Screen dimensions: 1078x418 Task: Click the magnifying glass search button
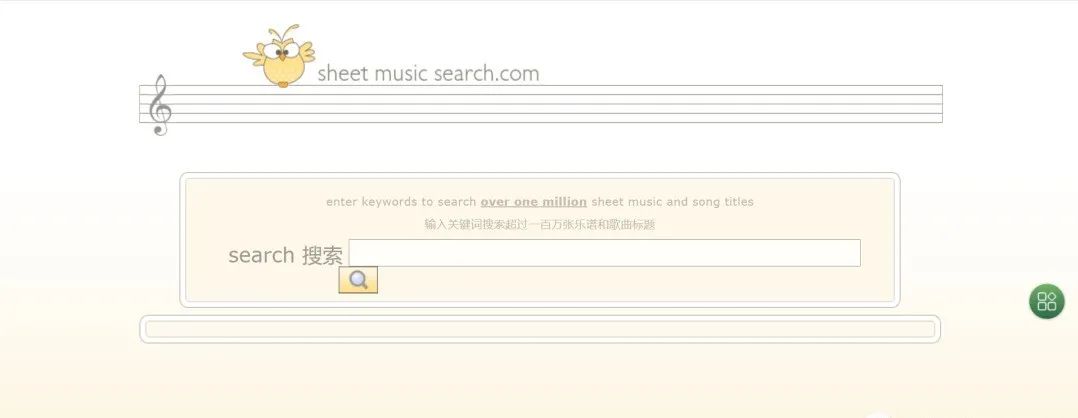point(358,280)
